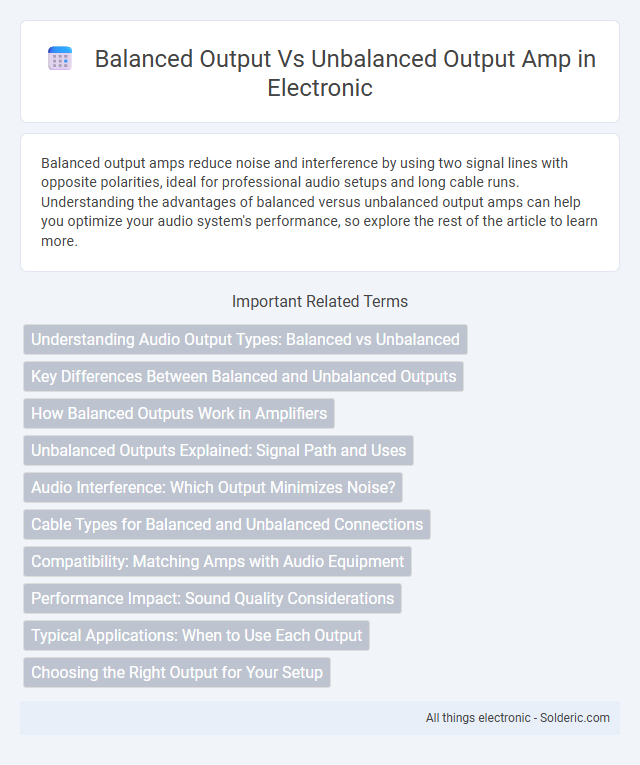
Task: Click the introductory paragraph about balanced output amps
Action: [320, 201]
